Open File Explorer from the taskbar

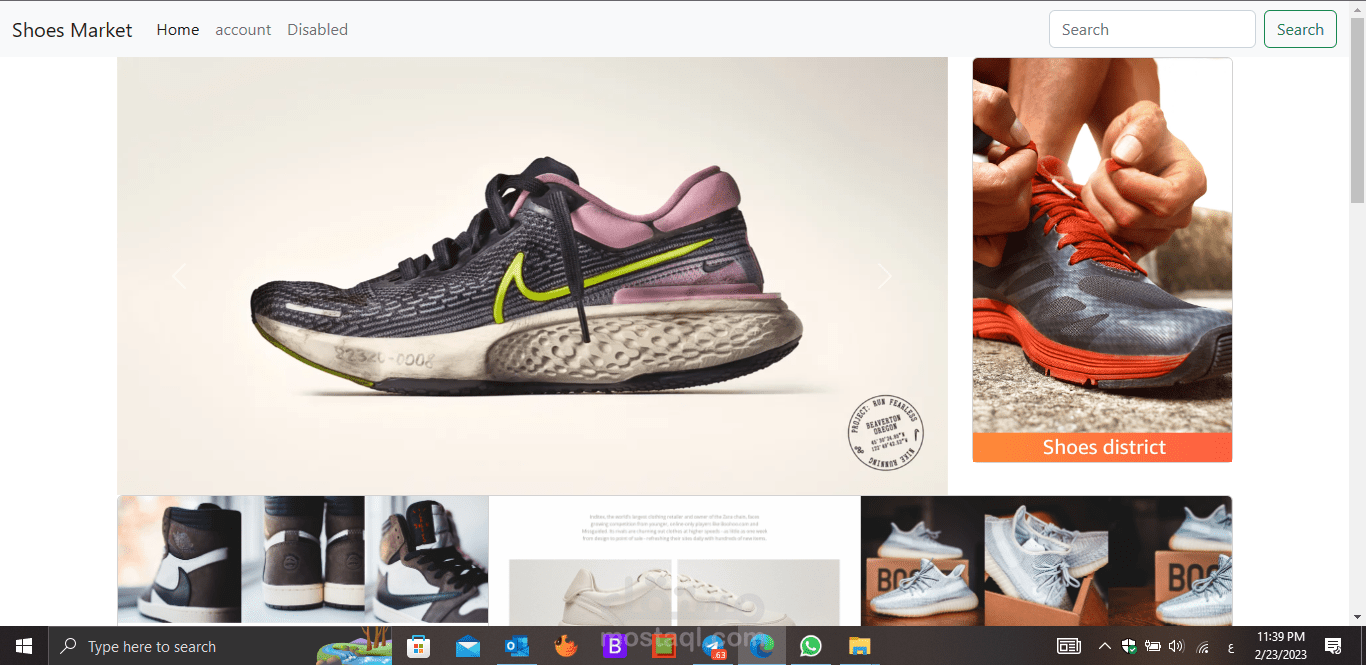pyautogui.click(x=860, y=647)
